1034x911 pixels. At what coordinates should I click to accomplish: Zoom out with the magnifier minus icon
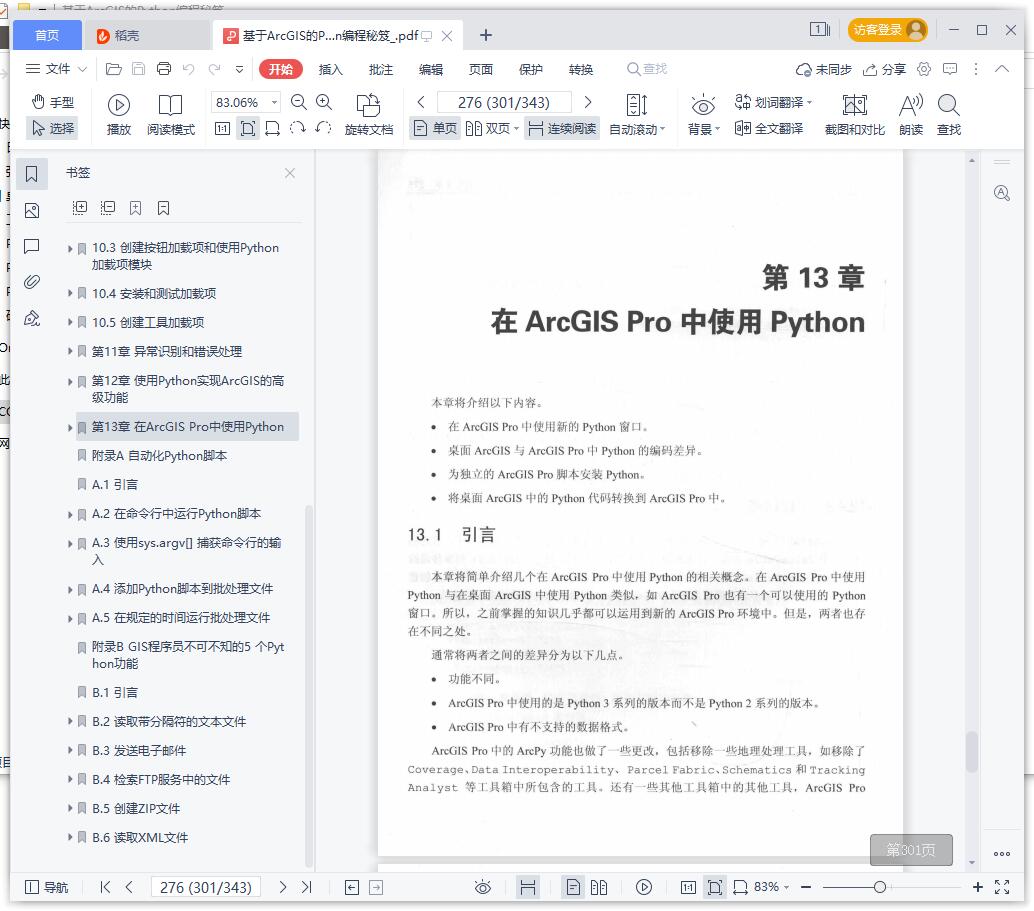299,102
